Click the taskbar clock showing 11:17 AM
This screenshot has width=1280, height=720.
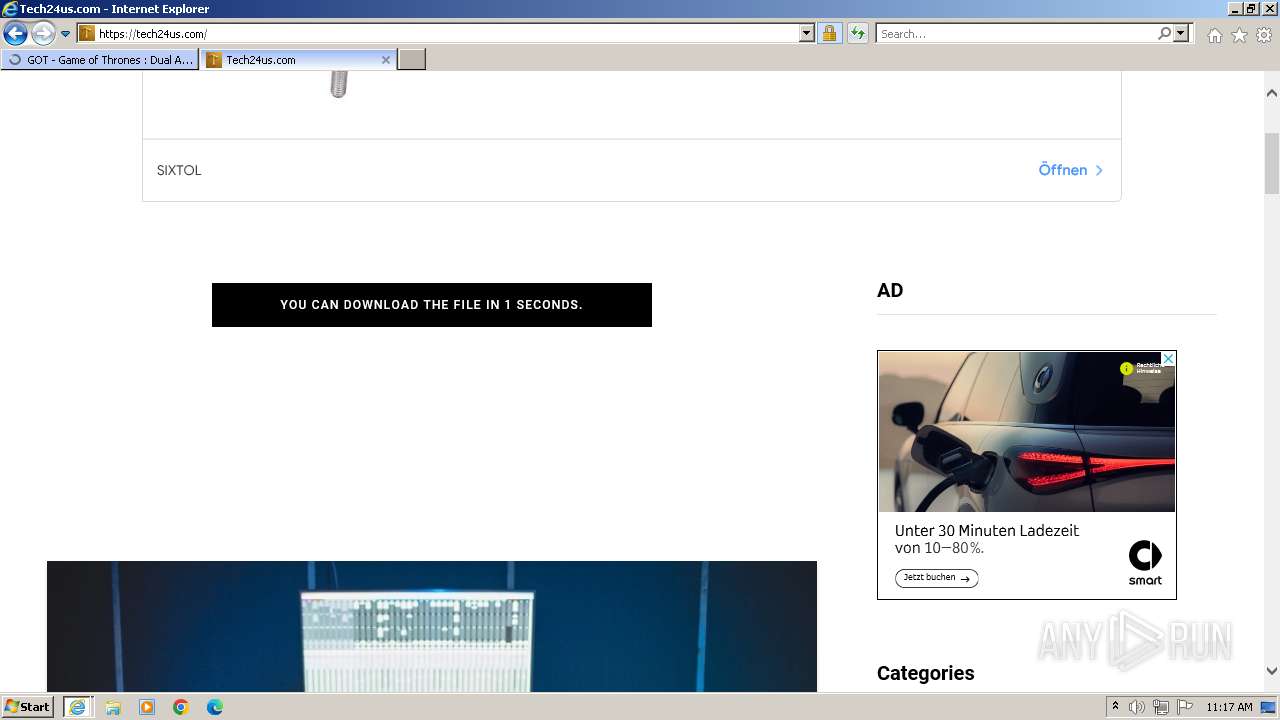pyautogui.click(x=1229, y=707)
